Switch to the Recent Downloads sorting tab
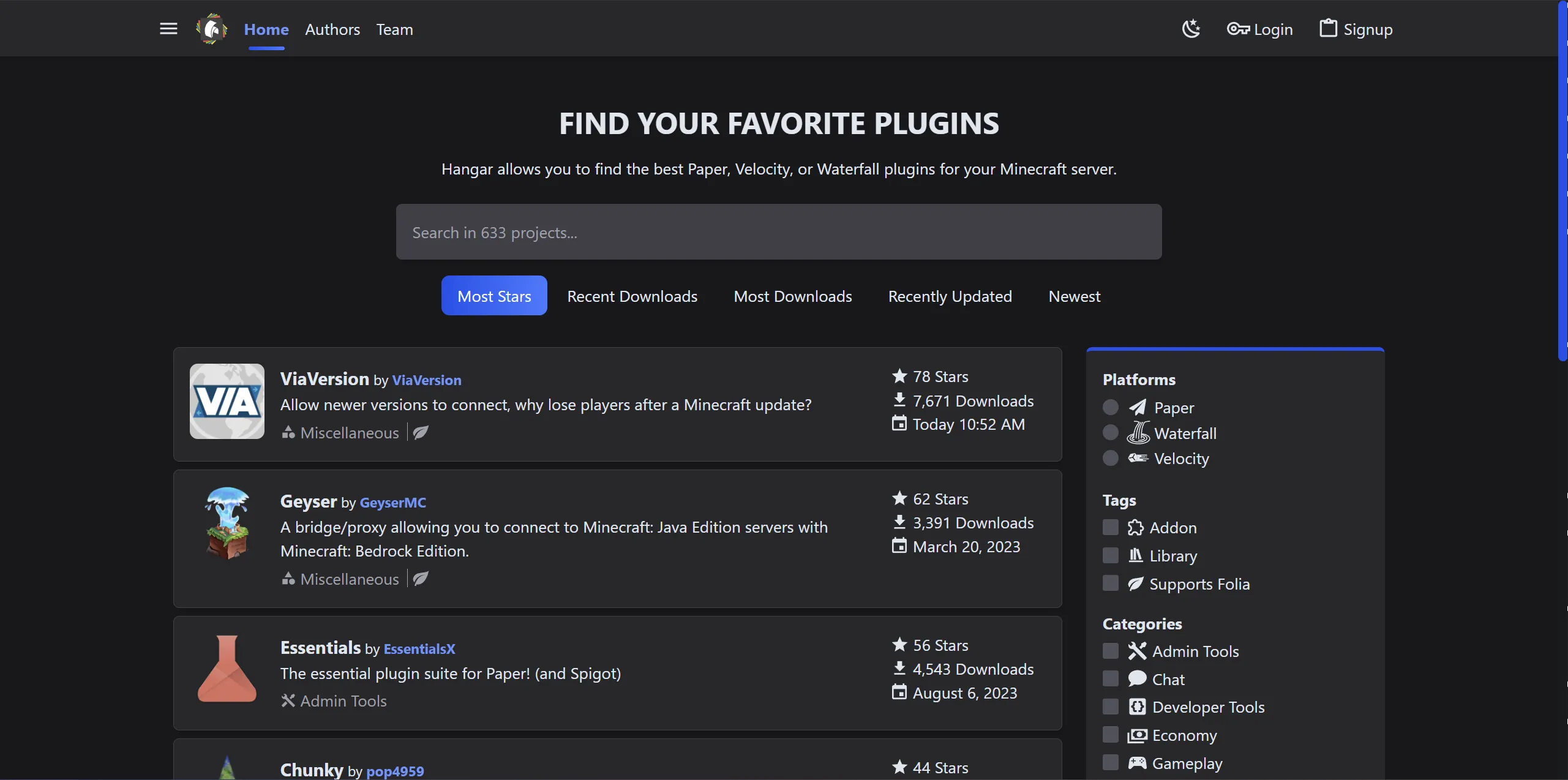Screen dimensions: 1568x780 pos(632,296)
